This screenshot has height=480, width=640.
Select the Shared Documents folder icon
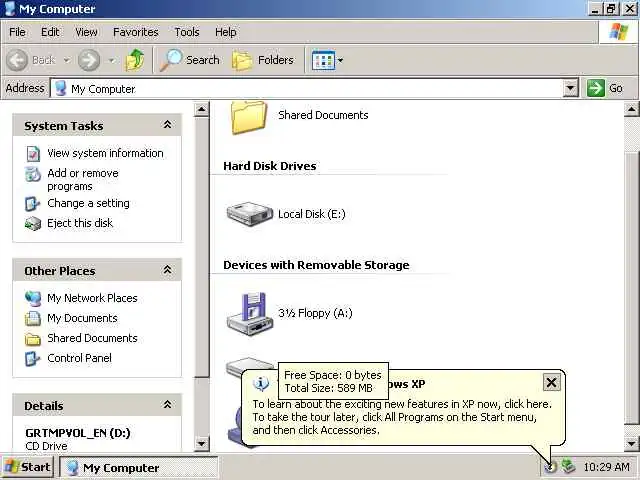coord(249,117)
